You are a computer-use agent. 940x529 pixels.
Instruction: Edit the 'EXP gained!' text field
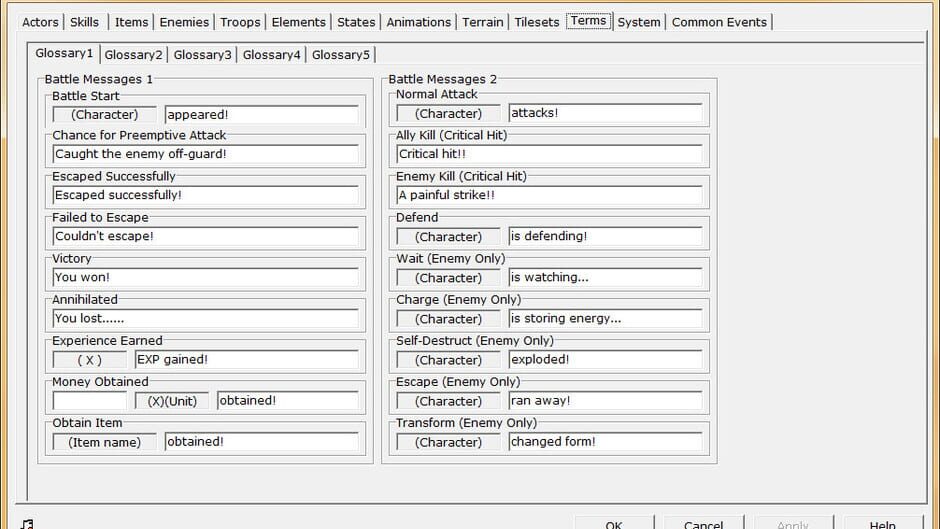(246, 359)
